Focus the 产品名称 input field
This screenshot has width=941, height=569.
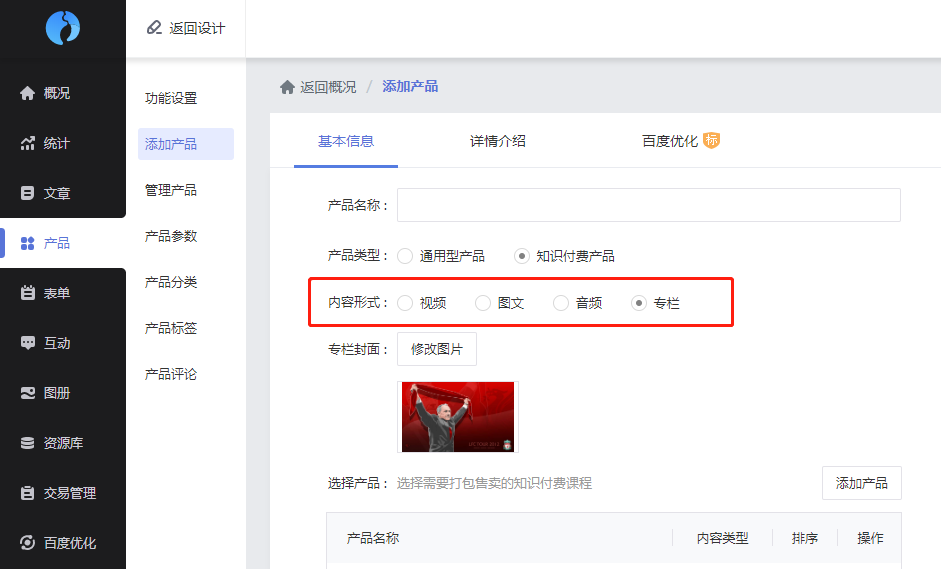[648, 205]
